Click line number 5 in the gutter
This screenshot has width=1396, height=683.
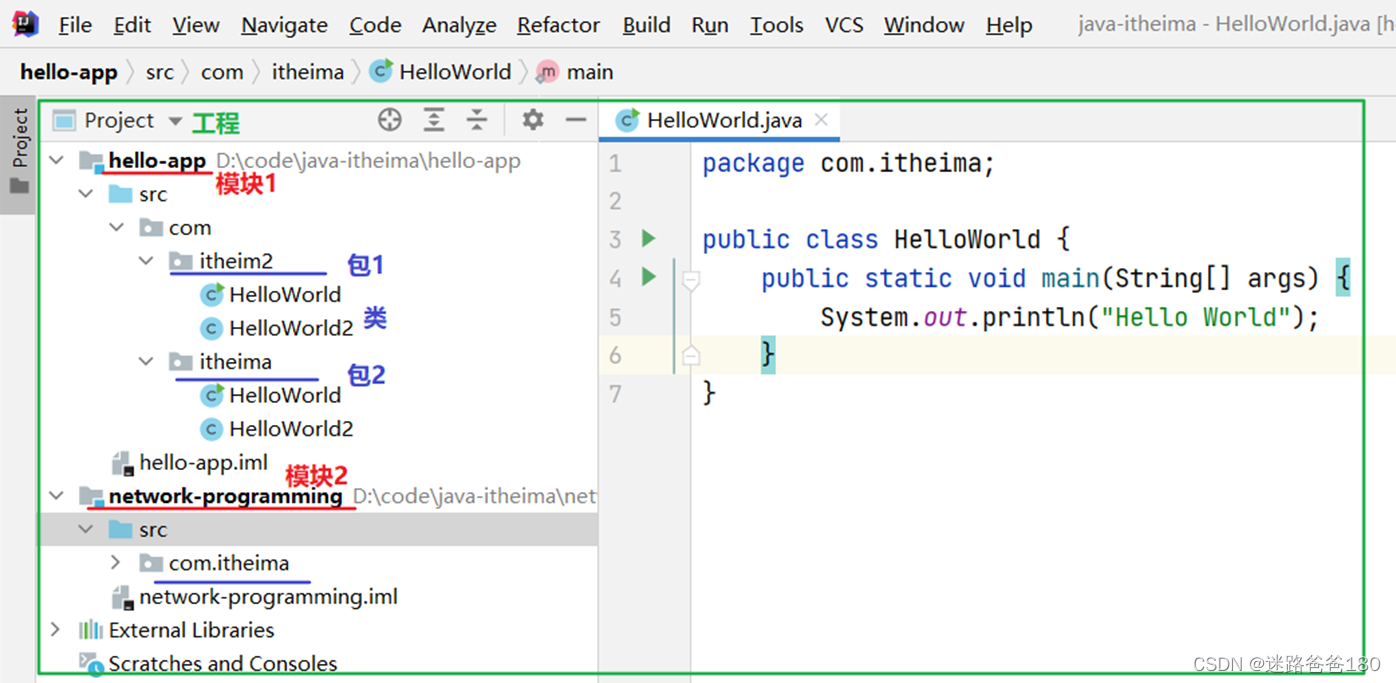click(615, 317)
